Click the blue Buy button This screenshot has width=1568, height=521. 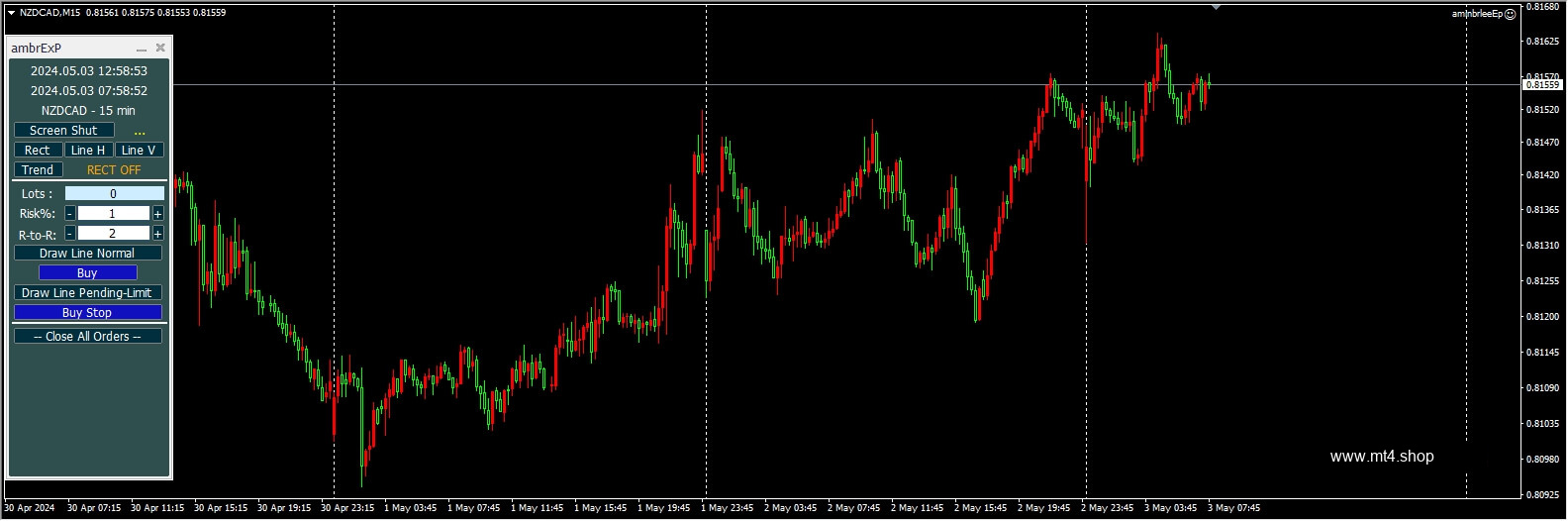tap(88, 273)
